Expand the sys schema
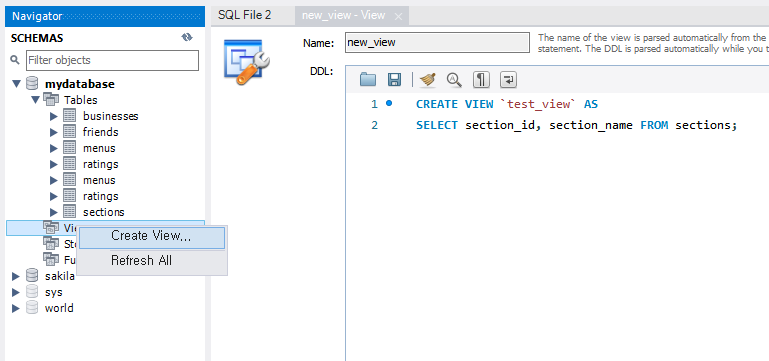 tap(17, 292)
